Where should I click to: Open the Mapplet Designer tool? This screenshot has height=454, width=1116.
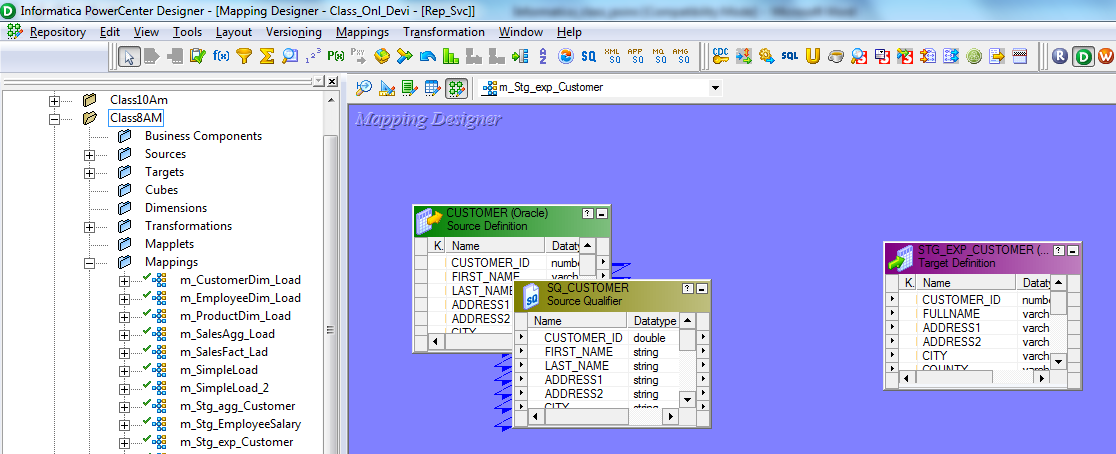pyautogui.click(x=433, y=88)
